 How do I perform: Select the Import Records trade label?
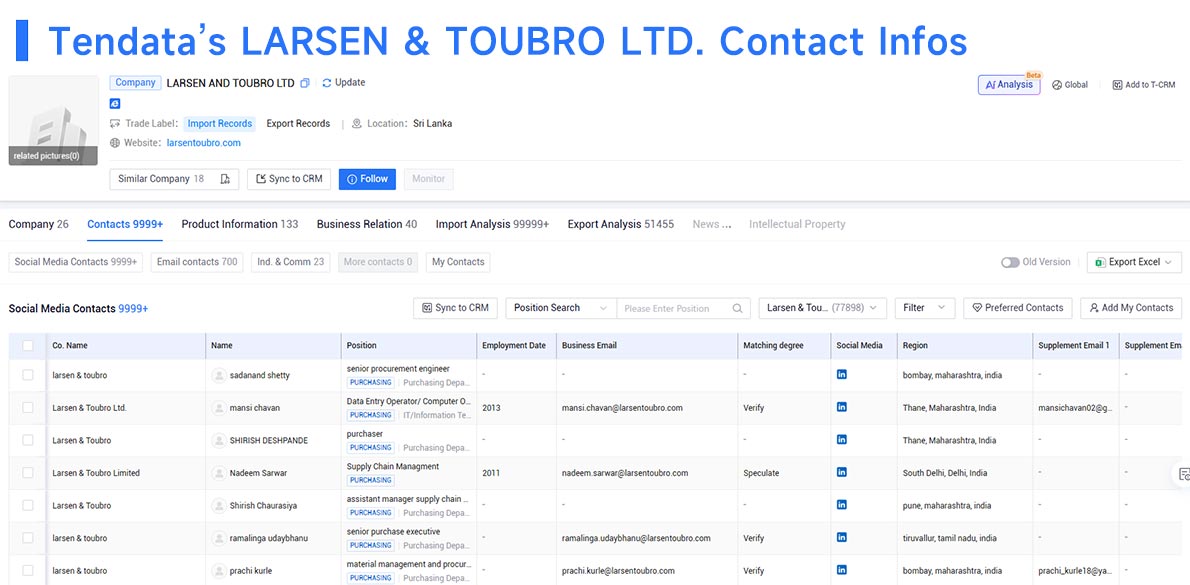[219, 124]
